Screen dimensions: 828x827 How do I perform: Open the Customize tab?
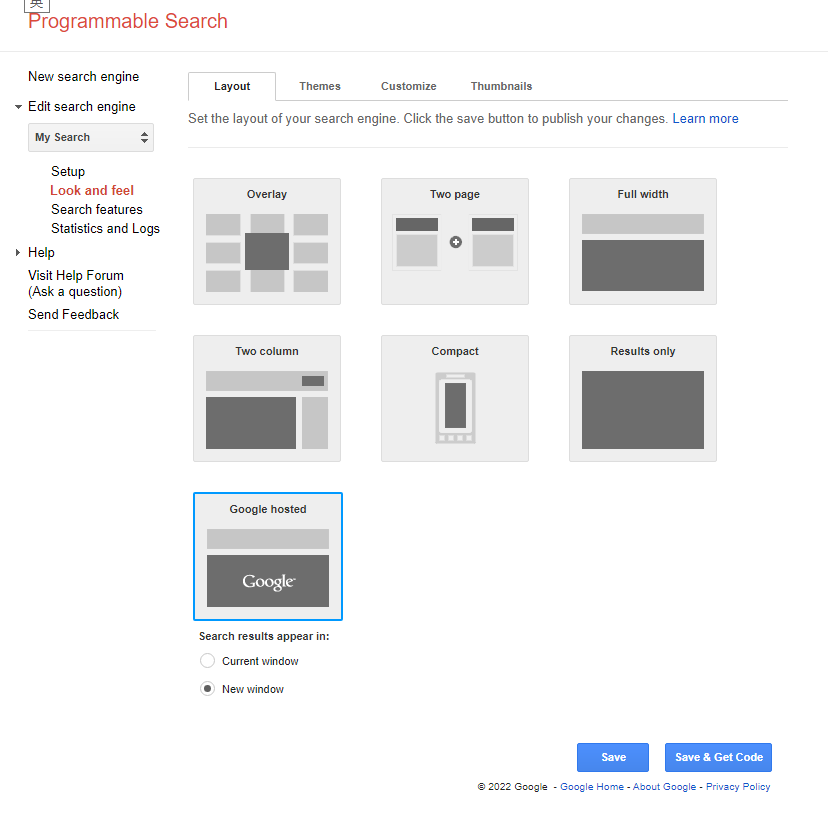point(409,87)
